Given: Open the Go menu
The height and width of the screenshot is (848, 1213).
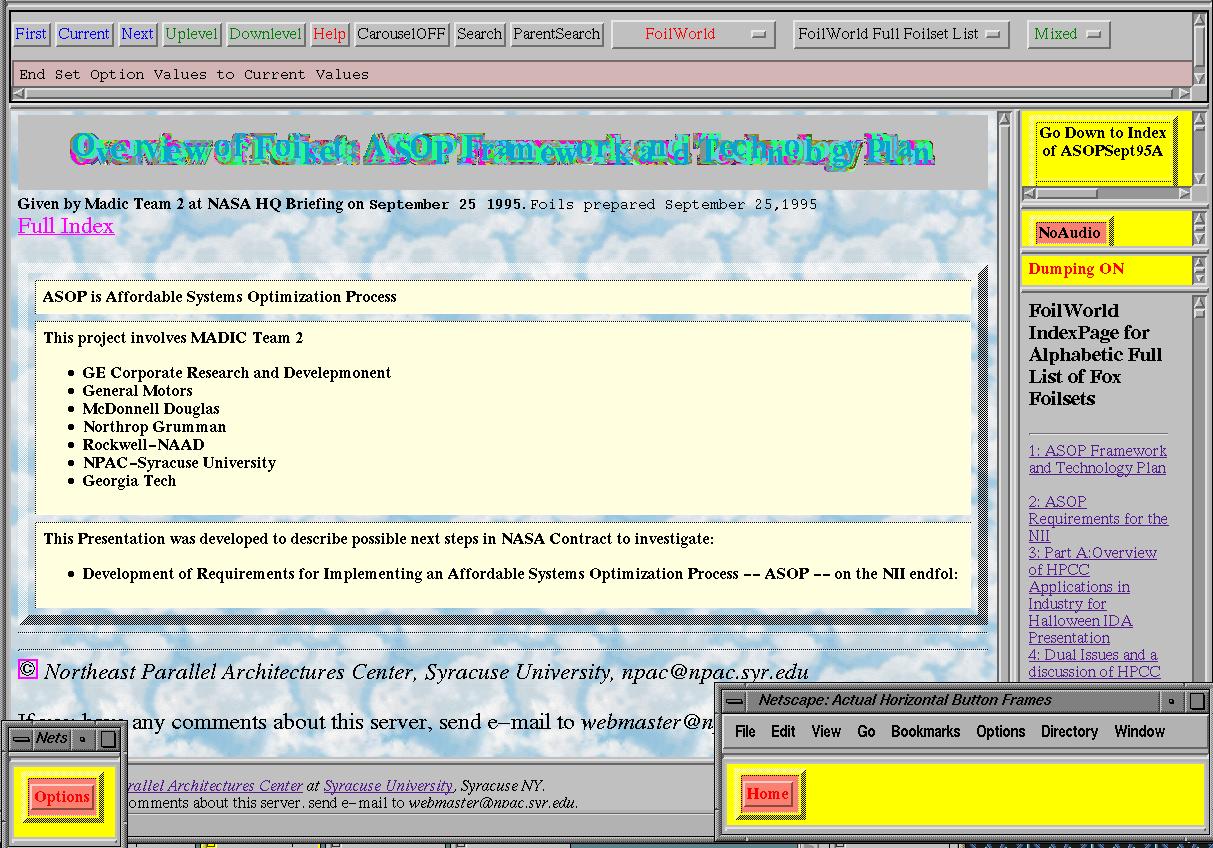Looking at the screenshot, I should tap(866, 732).
